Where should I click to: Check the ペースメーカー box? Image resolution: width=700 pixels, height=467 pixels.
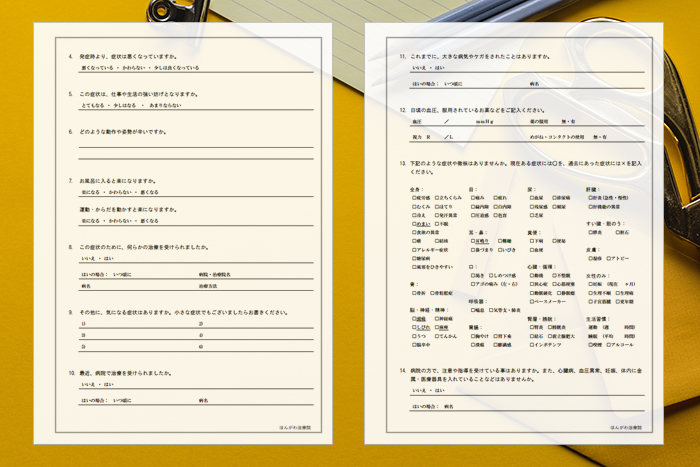pos(532,300)
